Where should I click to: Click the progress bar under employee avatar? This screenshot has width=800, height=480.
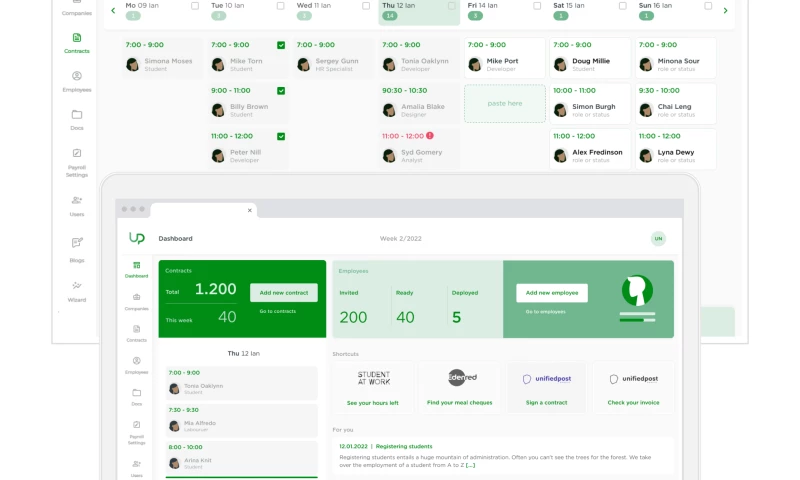tap(635, 318)
